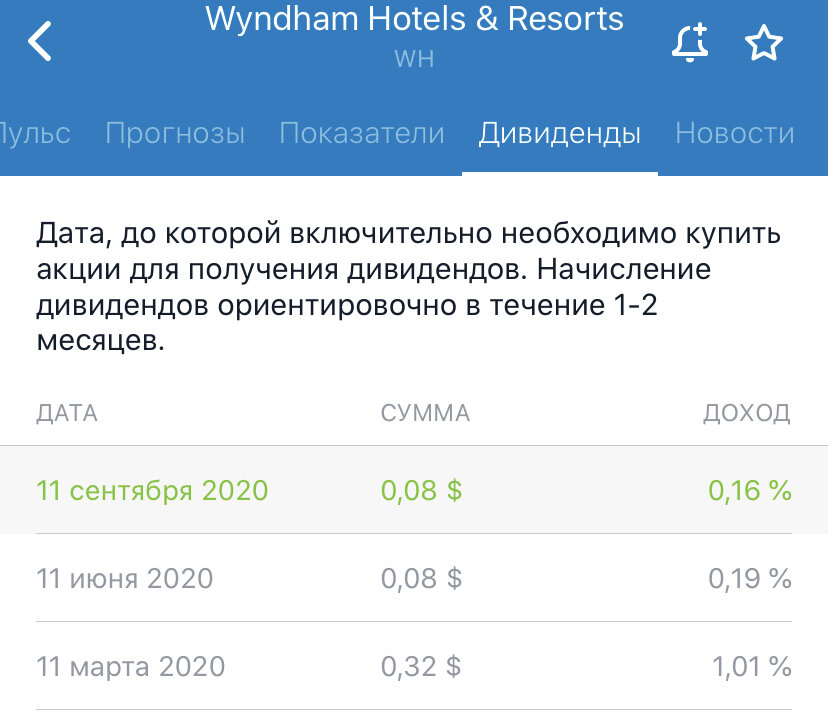Add Wyndham to favorites with the star icon
828x719 pixels.
tap(764, 42)
